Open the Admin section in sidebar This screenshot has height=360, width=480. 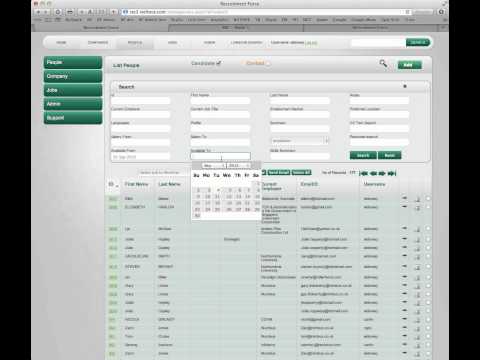73,104
